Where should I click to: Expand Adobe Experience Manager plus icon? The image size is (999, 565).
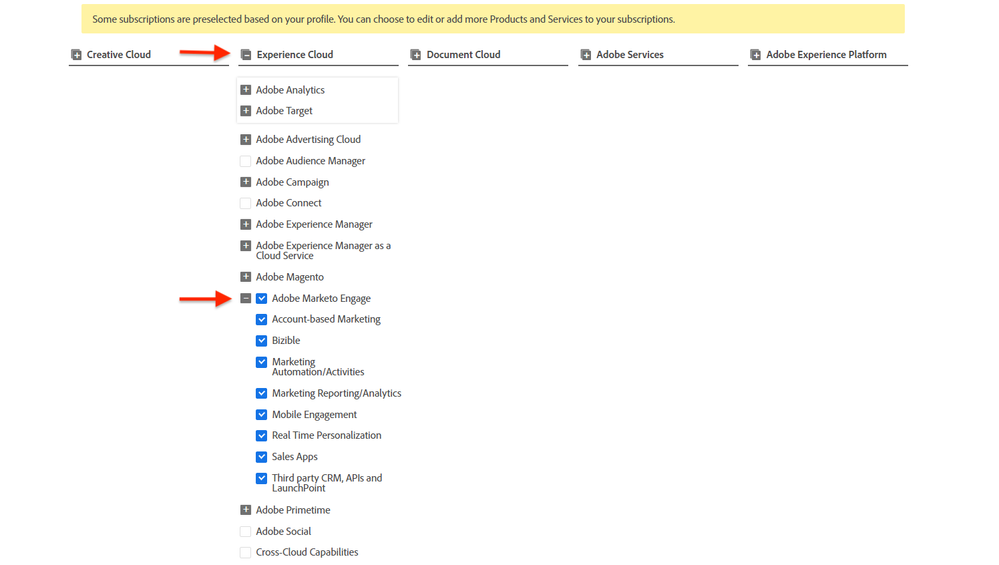pos(245,224)
